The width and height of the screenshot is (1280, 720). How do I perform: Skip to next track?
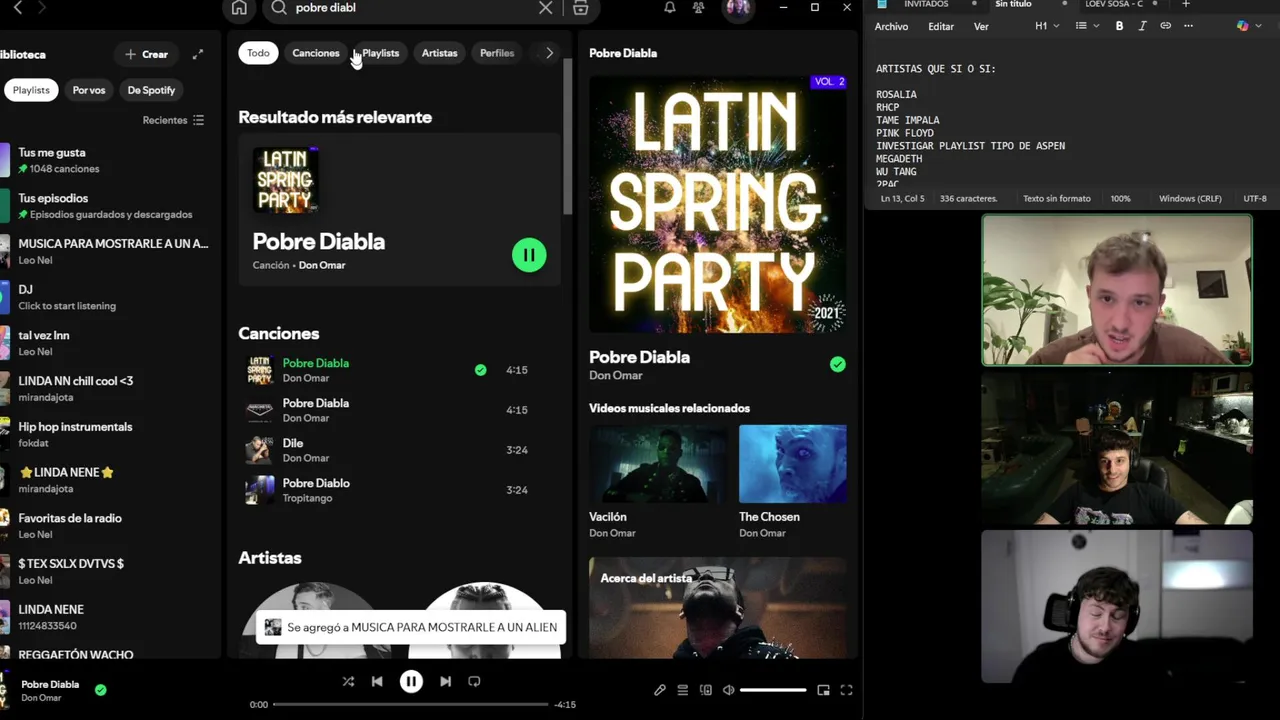tap(445, 681)
